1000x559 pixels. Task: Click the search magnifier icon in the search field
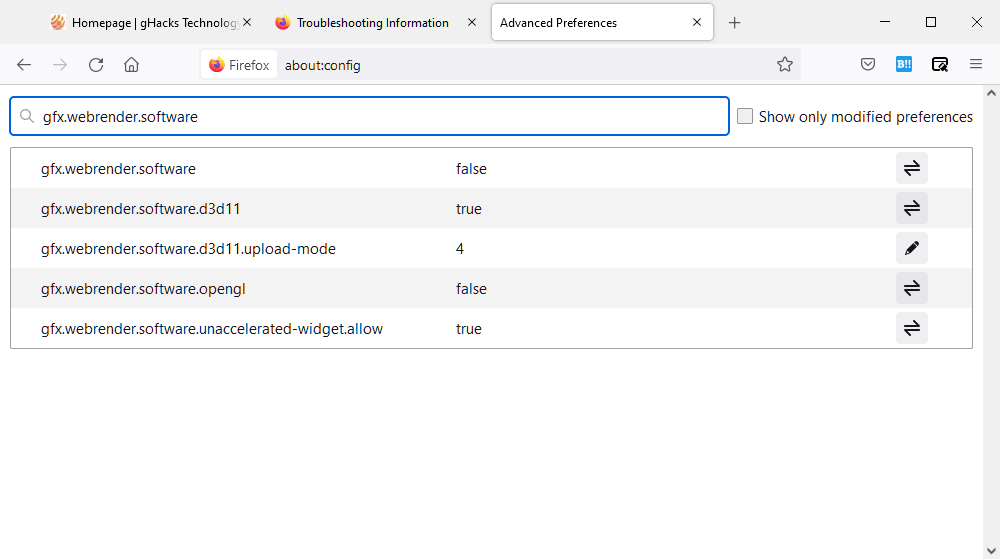coord(27,116)
